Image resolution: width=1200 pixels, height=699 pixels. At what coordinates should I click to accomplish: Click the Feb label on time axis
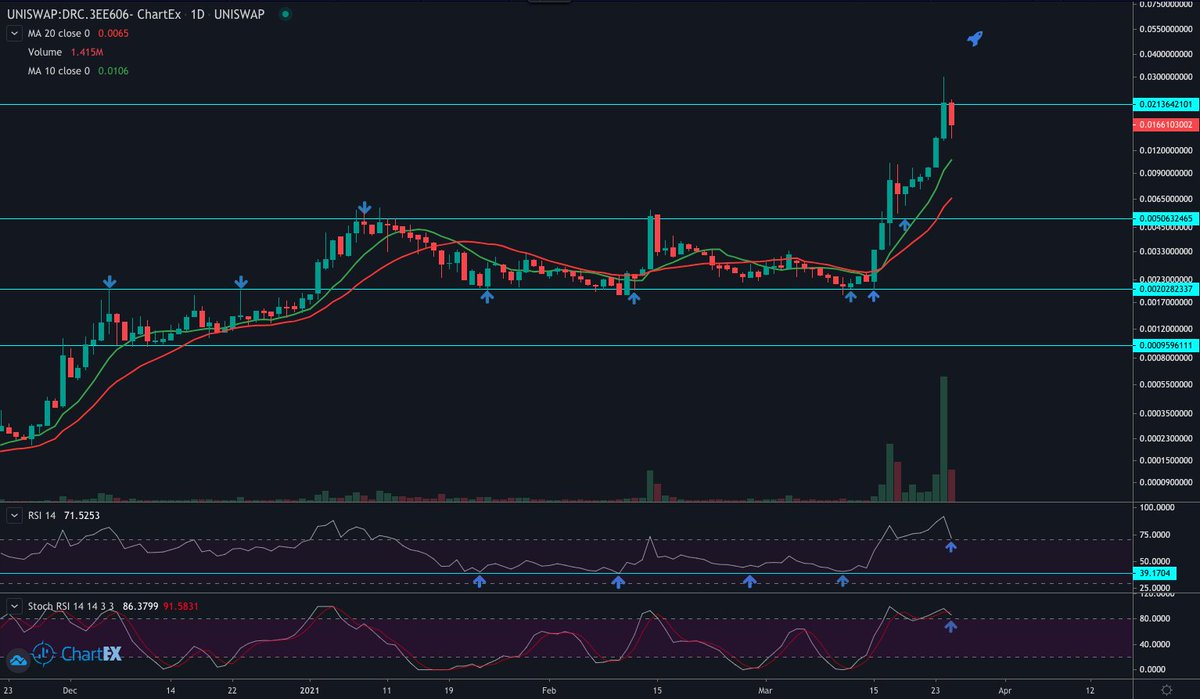(x=547, y=689)
